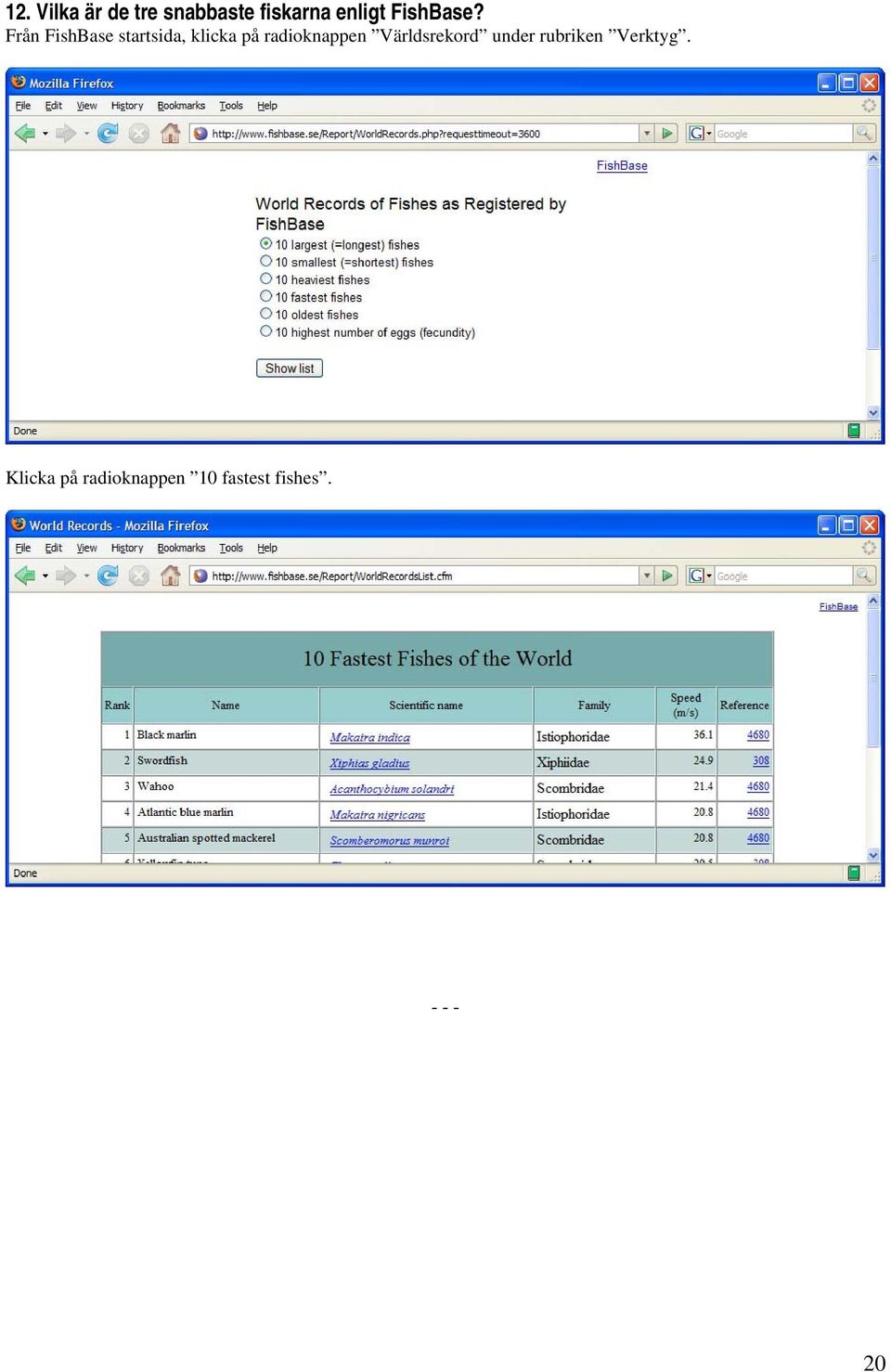
Task: Choose the "10 fastest fishes" option
Action: point(266,297)
